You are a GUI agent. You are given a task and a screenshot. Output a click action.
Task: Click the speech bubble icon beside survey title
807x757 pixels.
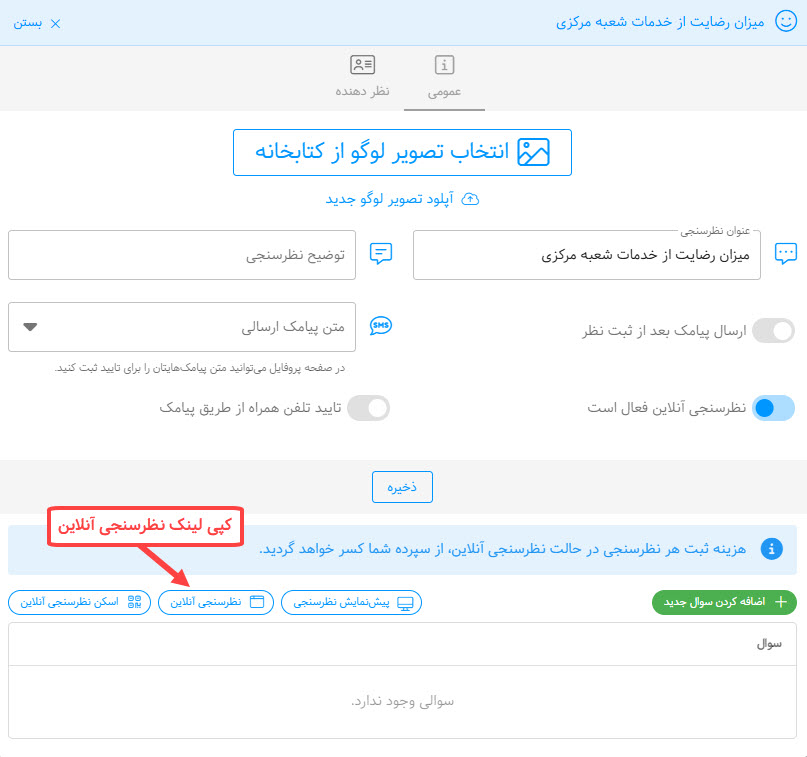pyautogui.click(x=786, y=254)
